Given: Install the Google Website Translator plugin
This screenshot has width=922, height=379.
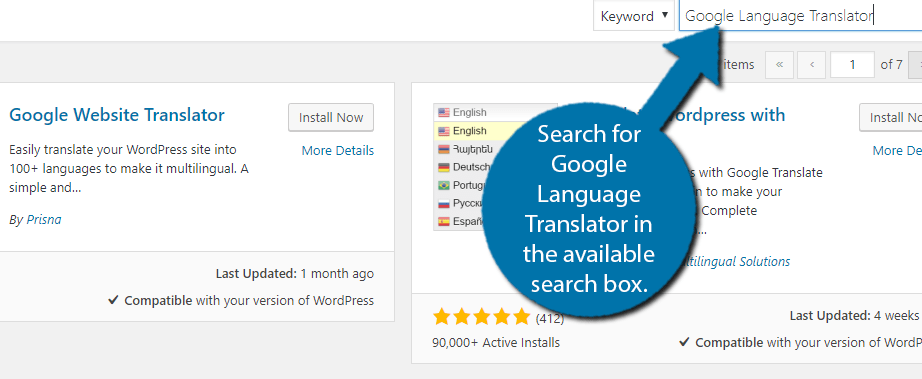Looking at the screenshot, I should [331, 118].
